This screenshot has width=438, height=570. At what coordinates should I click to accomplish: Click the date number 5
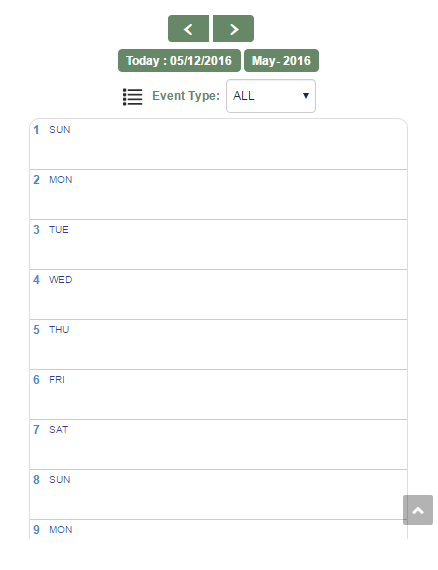click(36, 330)
